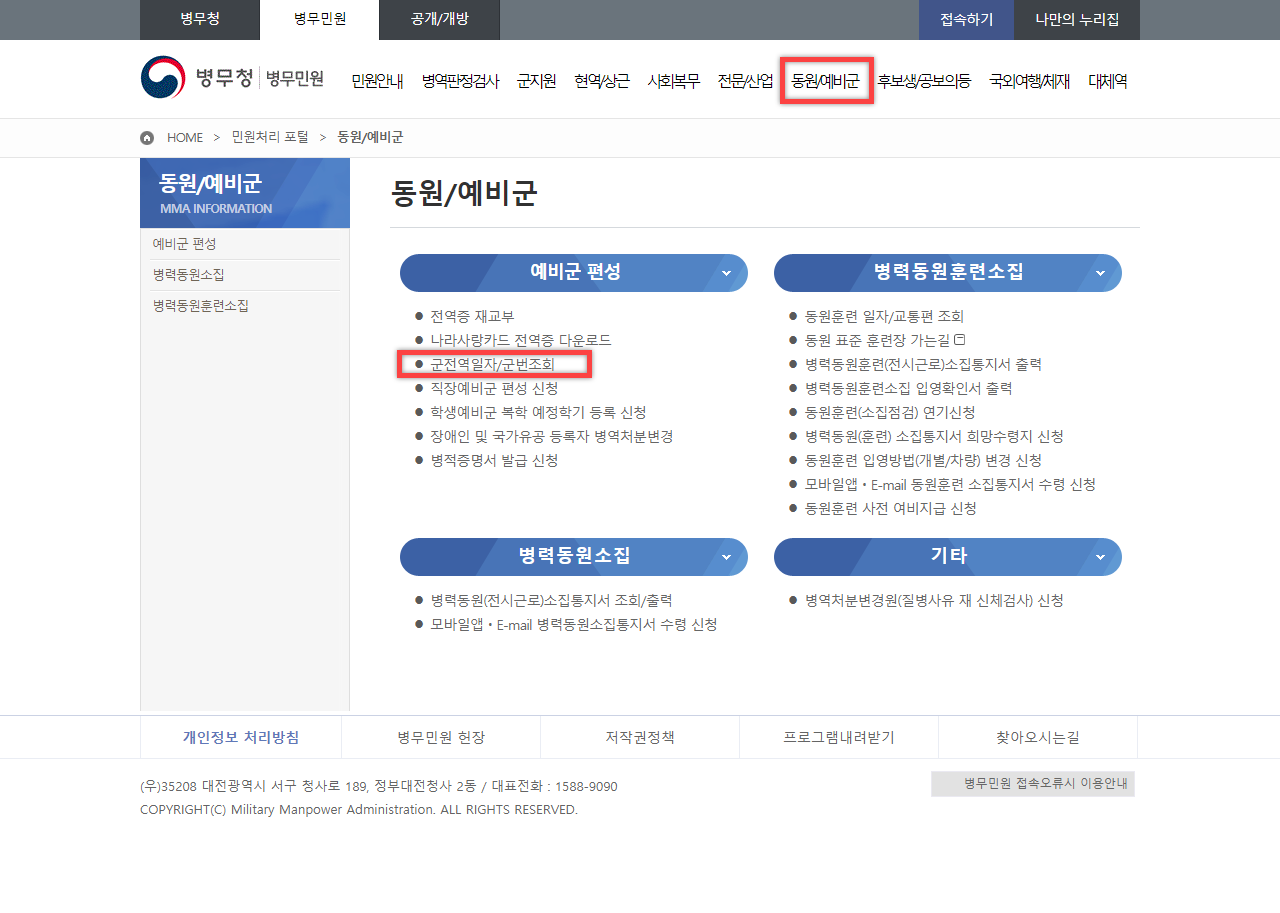This screenshot has height=913, width=1280.
Task: Open 병력동원훈련(전시근로)소집통지서 출력 link
Action: 921,365
